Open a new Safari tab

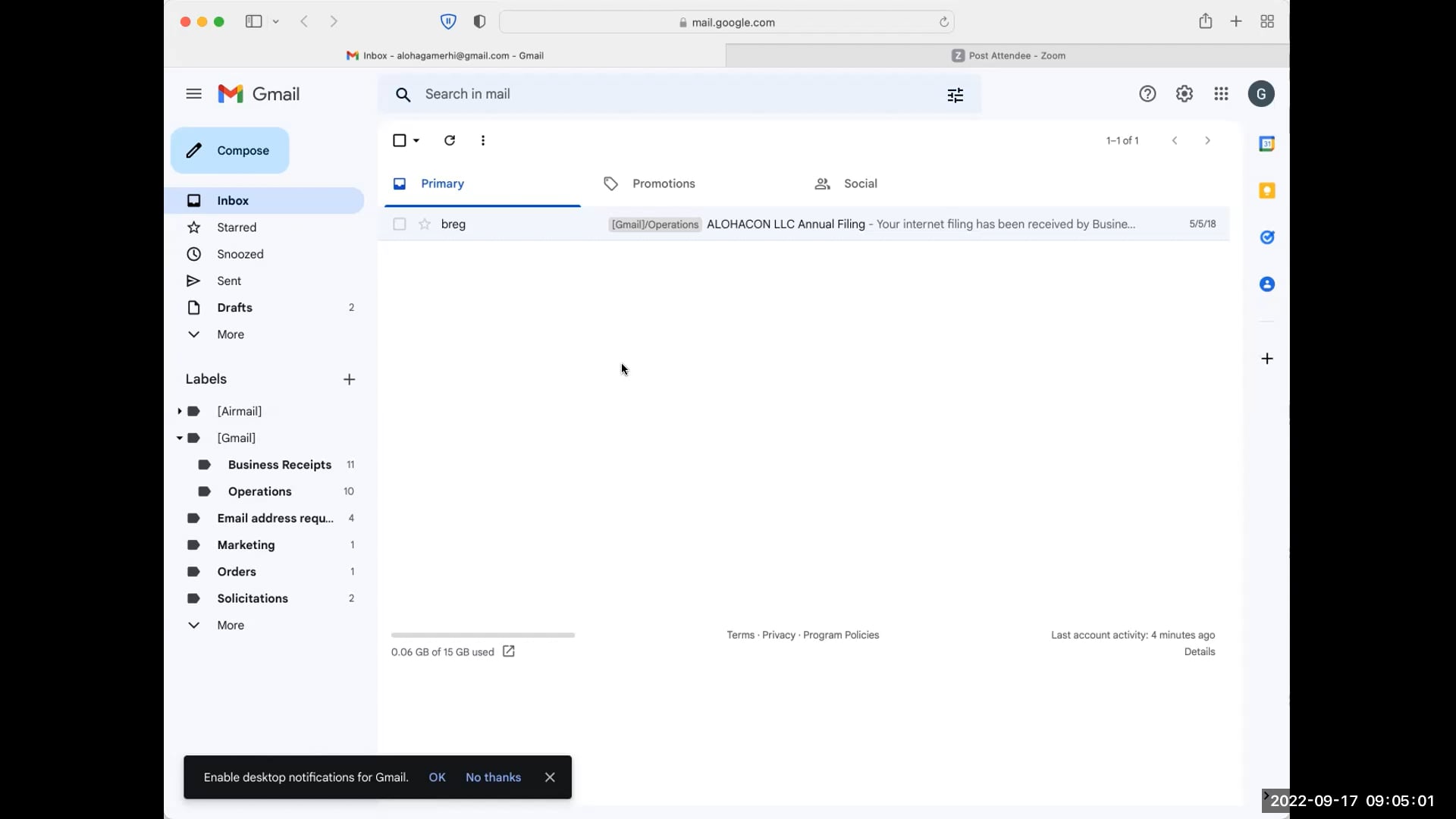coord(1236,21)
